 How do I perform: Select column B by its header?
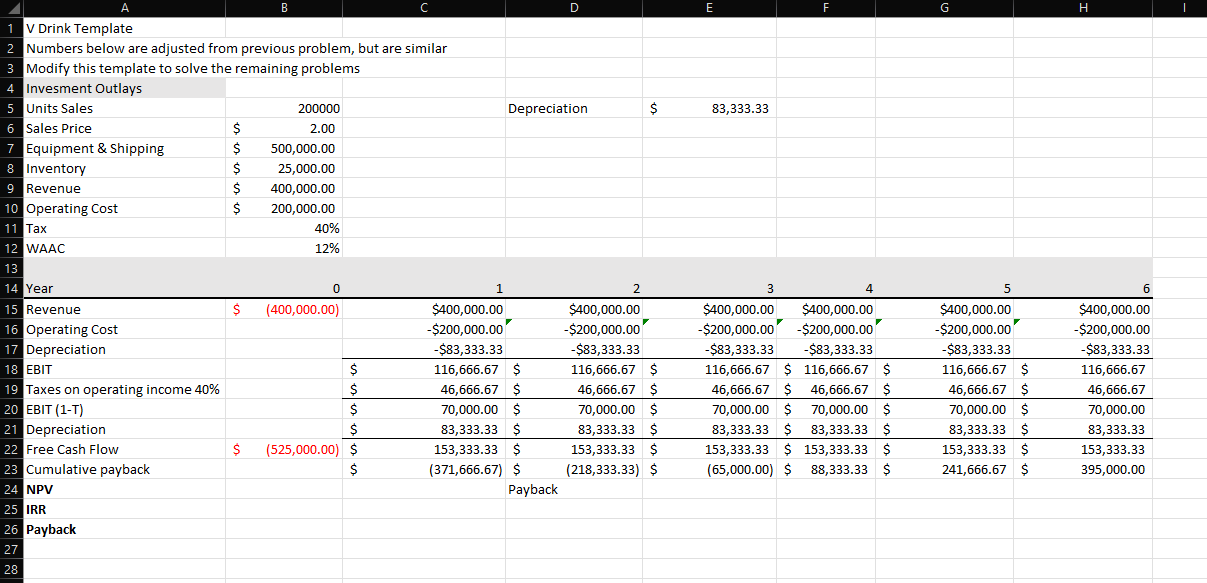tap(283, 8)
